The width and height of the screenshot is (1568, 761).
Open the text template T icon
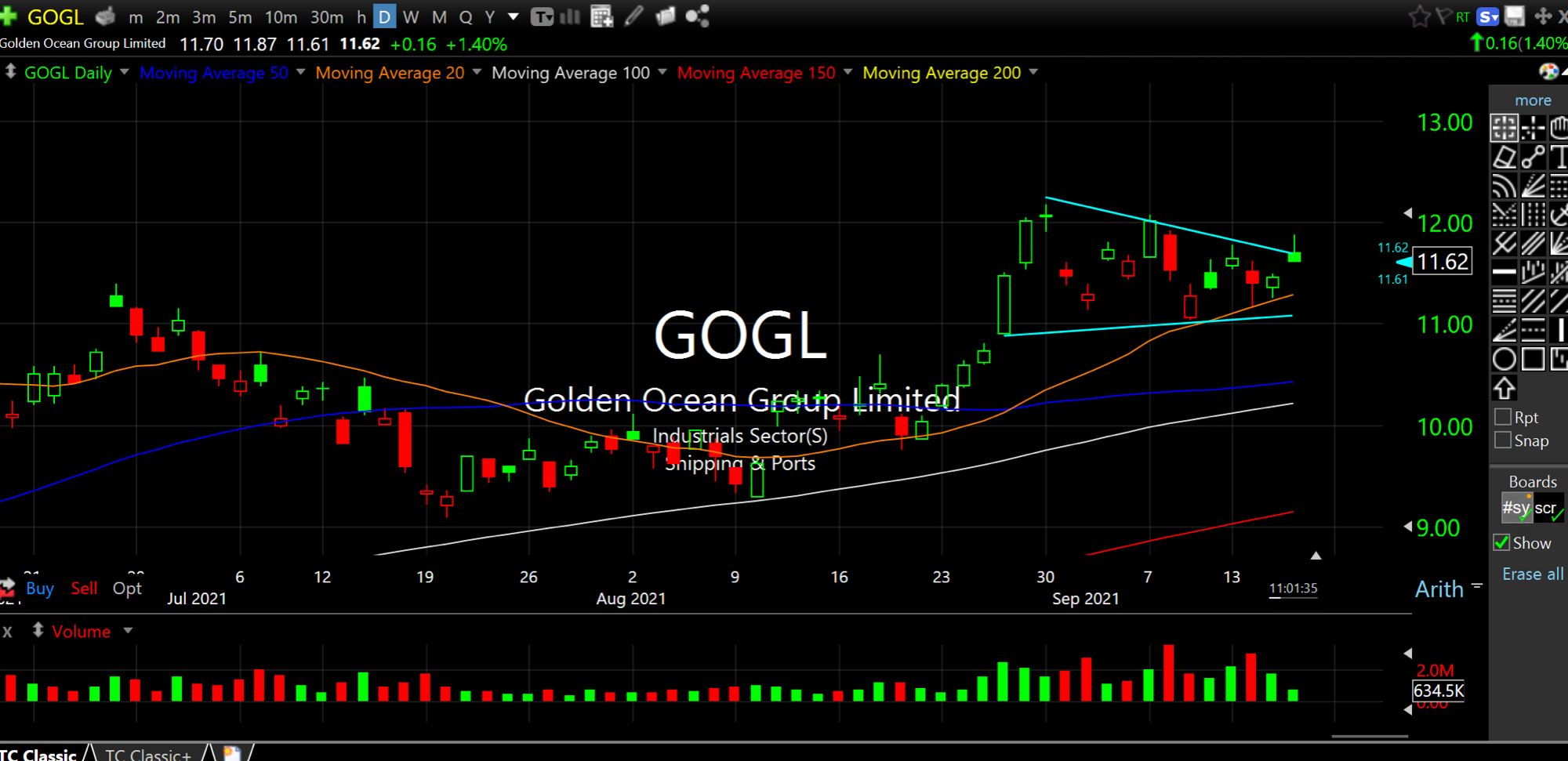542,16
